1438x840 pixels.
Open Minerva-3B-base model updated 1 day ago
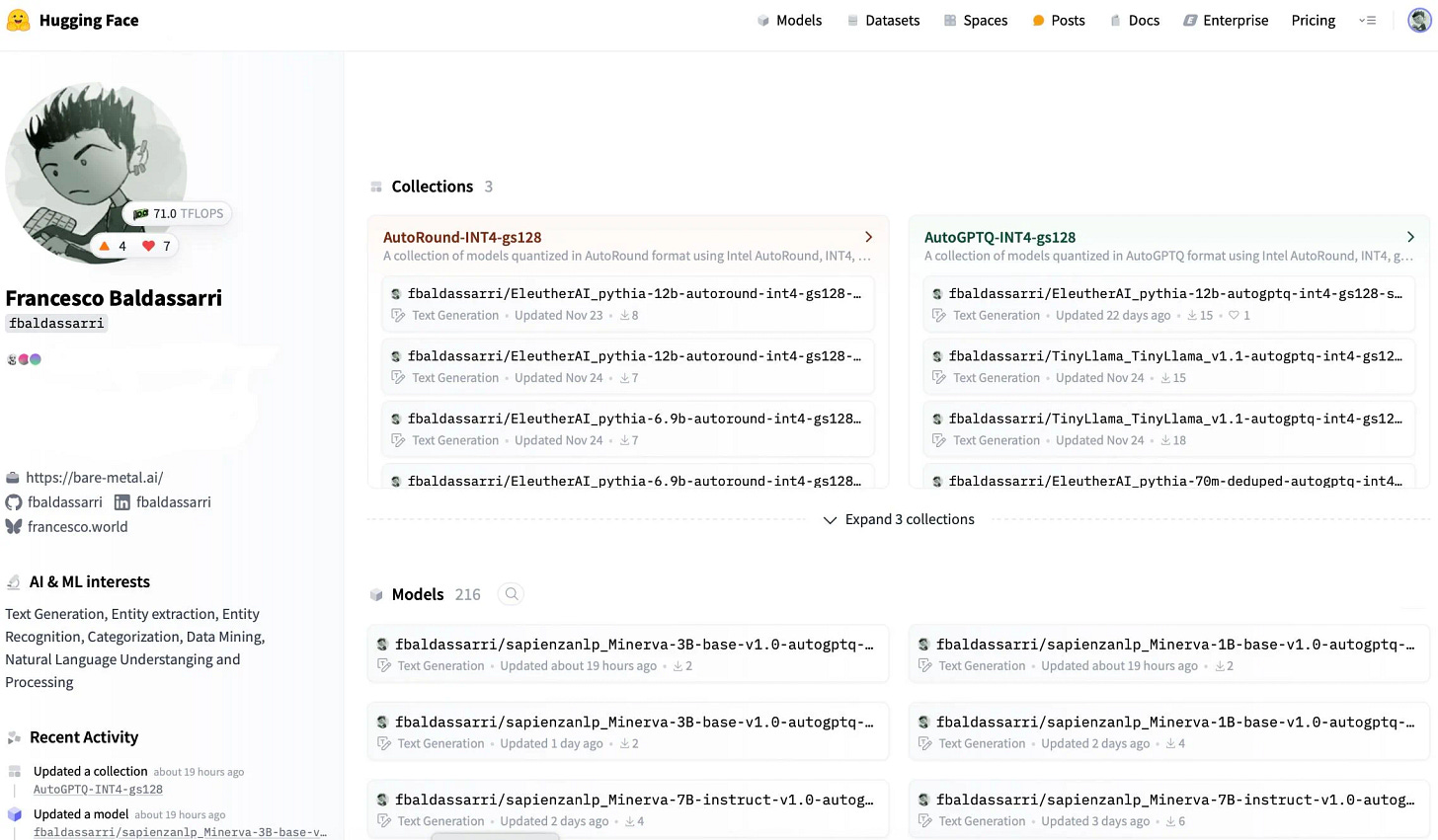[x=628, y=731]
